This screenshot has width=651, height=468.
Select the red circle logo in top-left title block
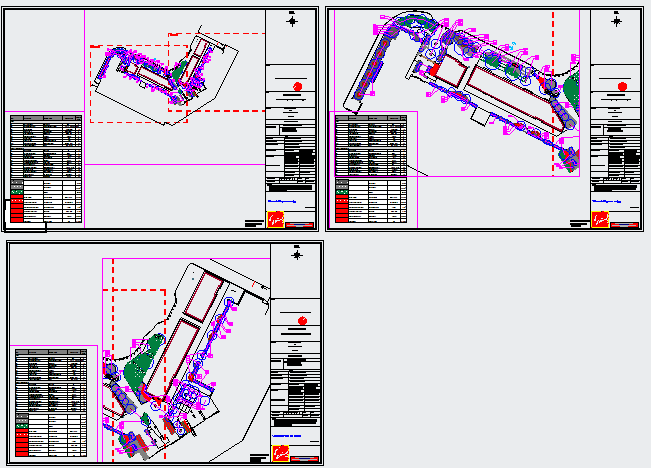click(297, 85)
